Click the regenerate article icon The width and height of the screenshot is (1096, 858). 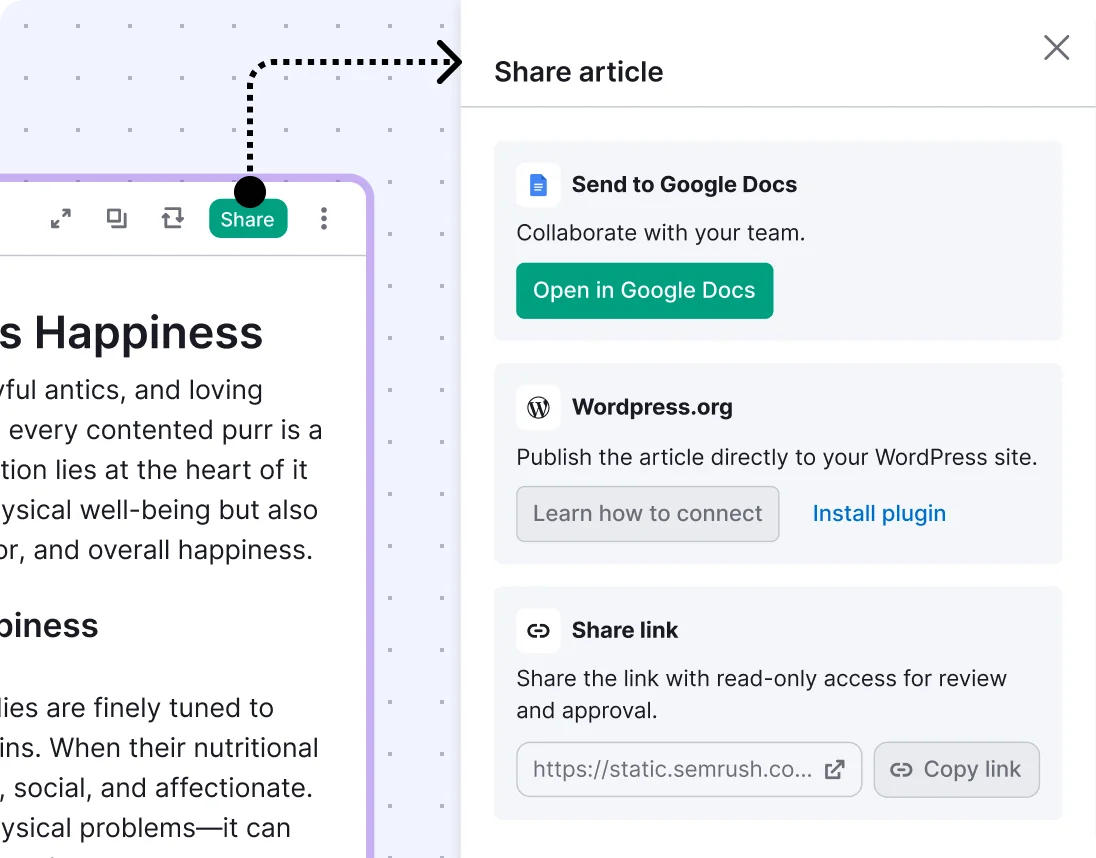tap(173, 219)
